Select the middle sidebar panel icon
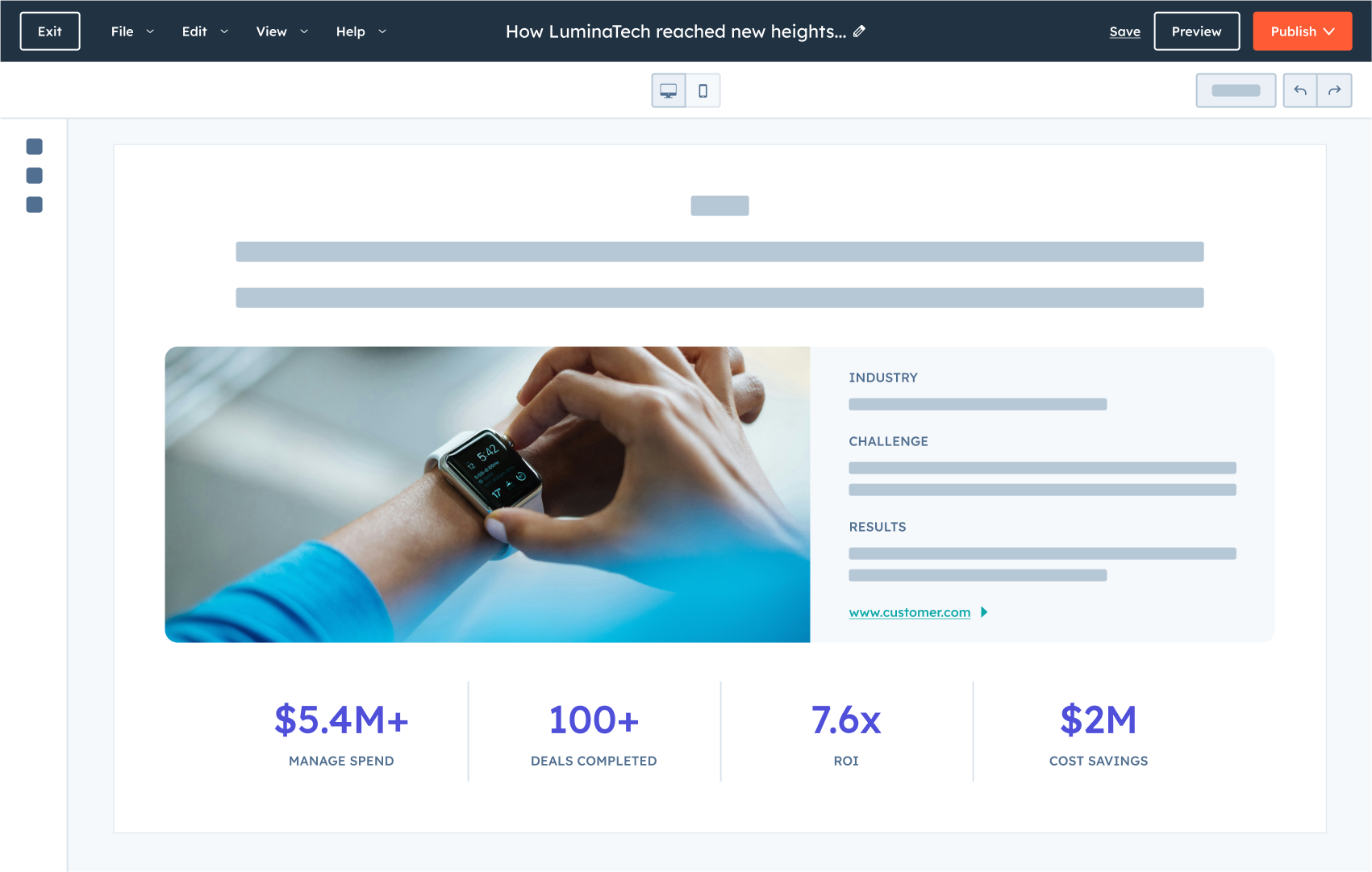Screen dimensions: 1372x872 [34, 176]
